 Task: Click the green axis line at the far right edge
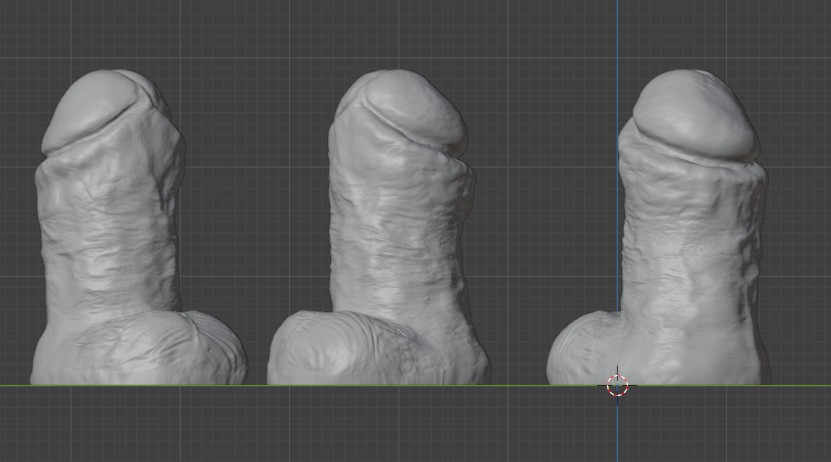tap(815, 385)
